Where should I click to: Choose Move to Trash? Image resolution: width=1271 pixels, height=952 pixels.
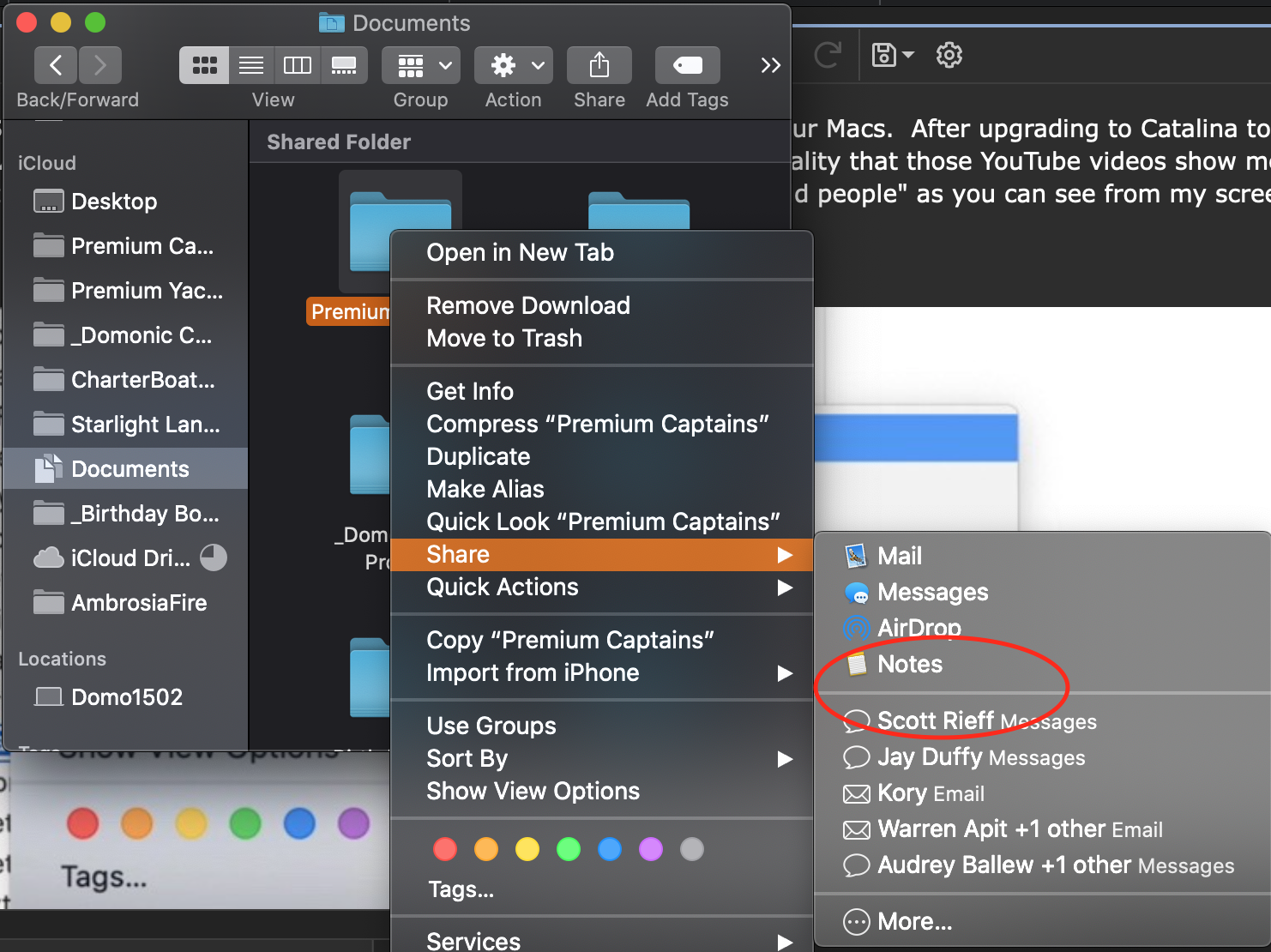pos(601,339)
